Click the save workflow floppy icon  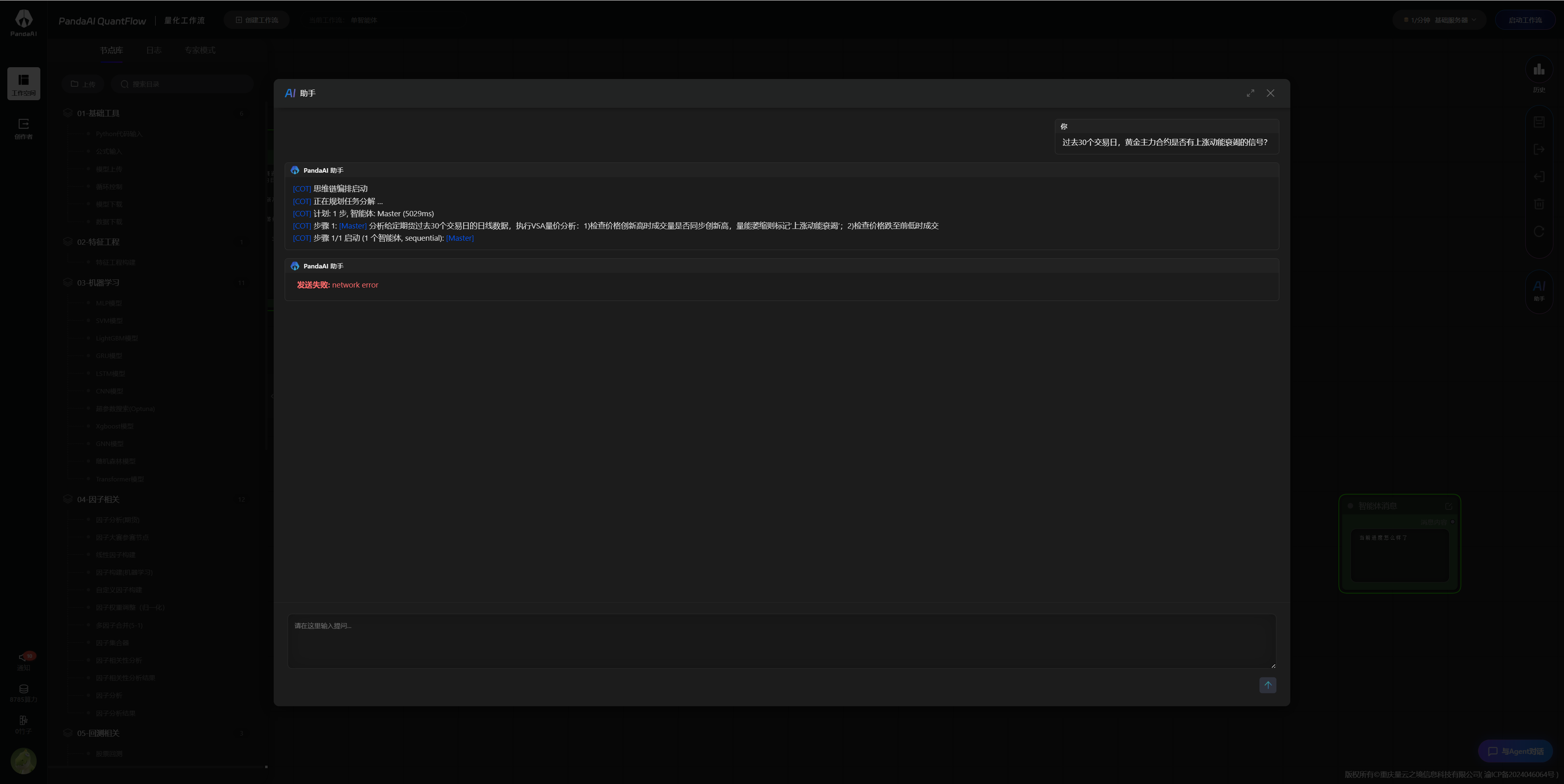pyautogui.click(x=1538, y=122)
